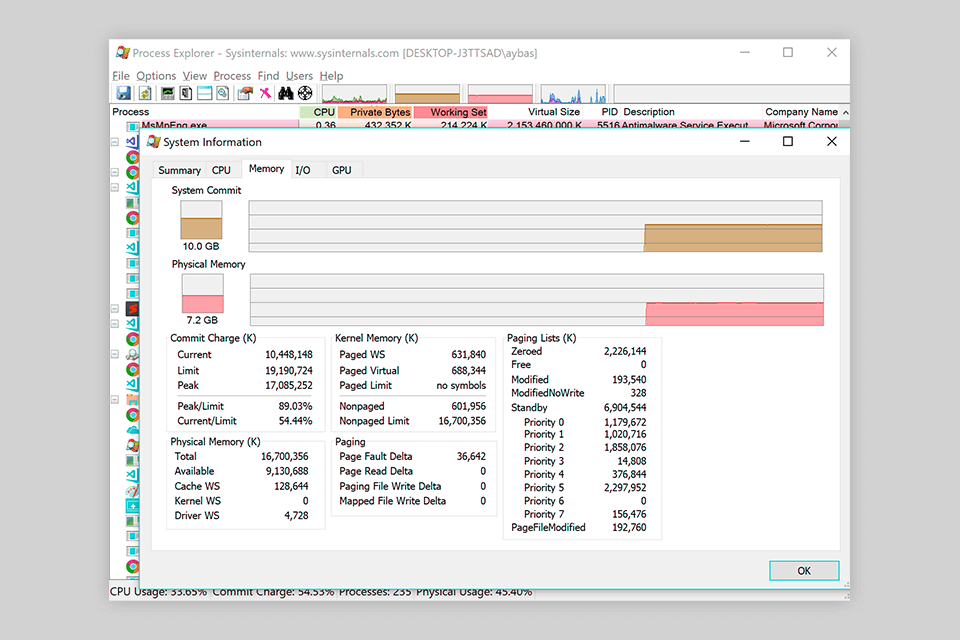Open System Information from the toolbar icon
The height and width of the screenshot is (640, 960).
[x=166, y=92]
